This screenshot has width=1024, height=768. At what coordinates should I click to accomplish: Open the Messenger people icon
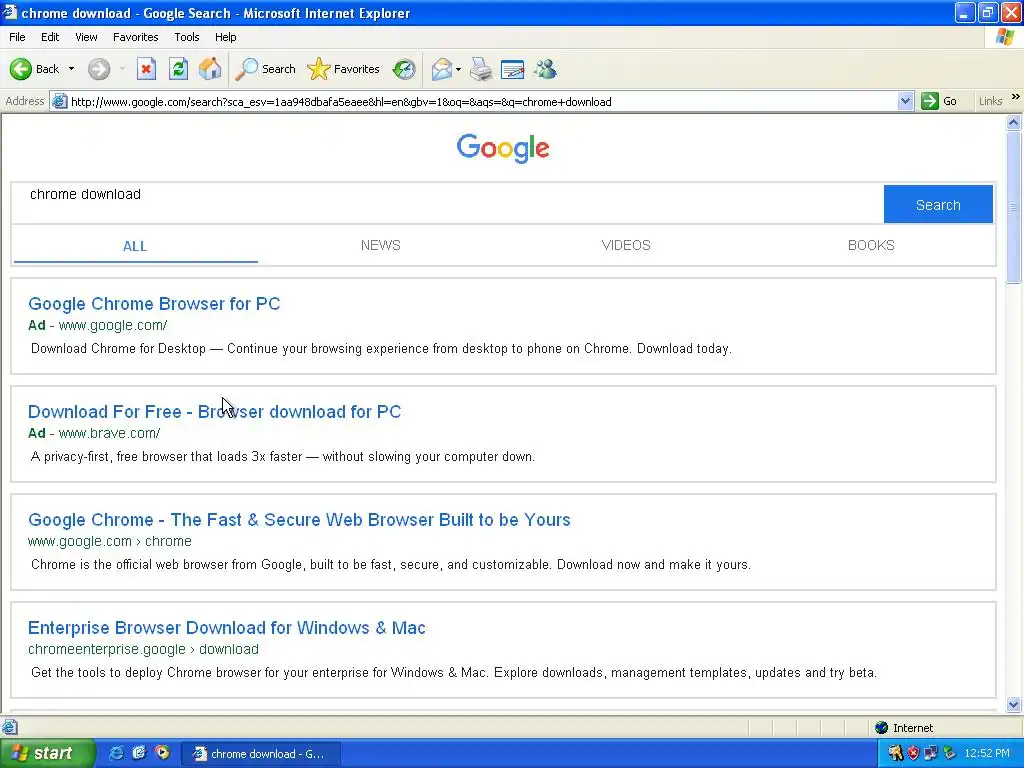coord(545,69)
